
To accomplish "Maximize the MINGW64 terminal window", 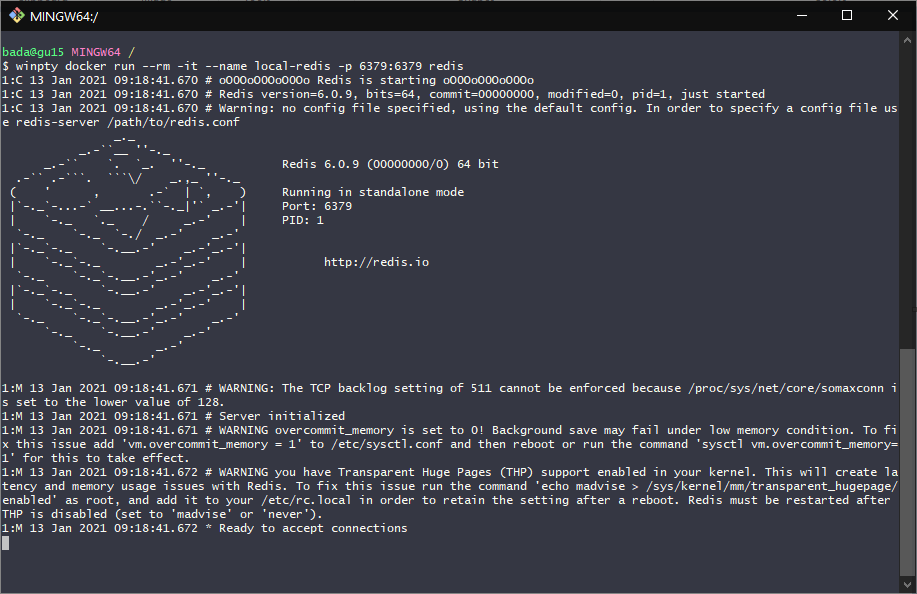I will coord(847,15).
